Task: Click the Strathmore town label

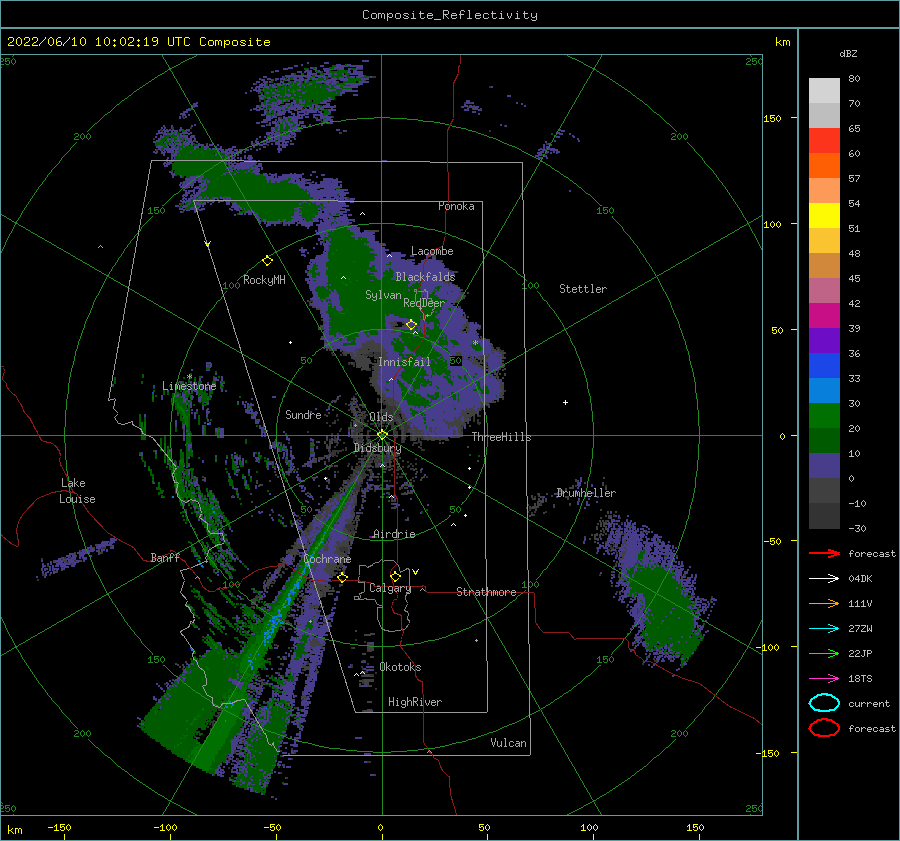Action: tap(486, 592)
